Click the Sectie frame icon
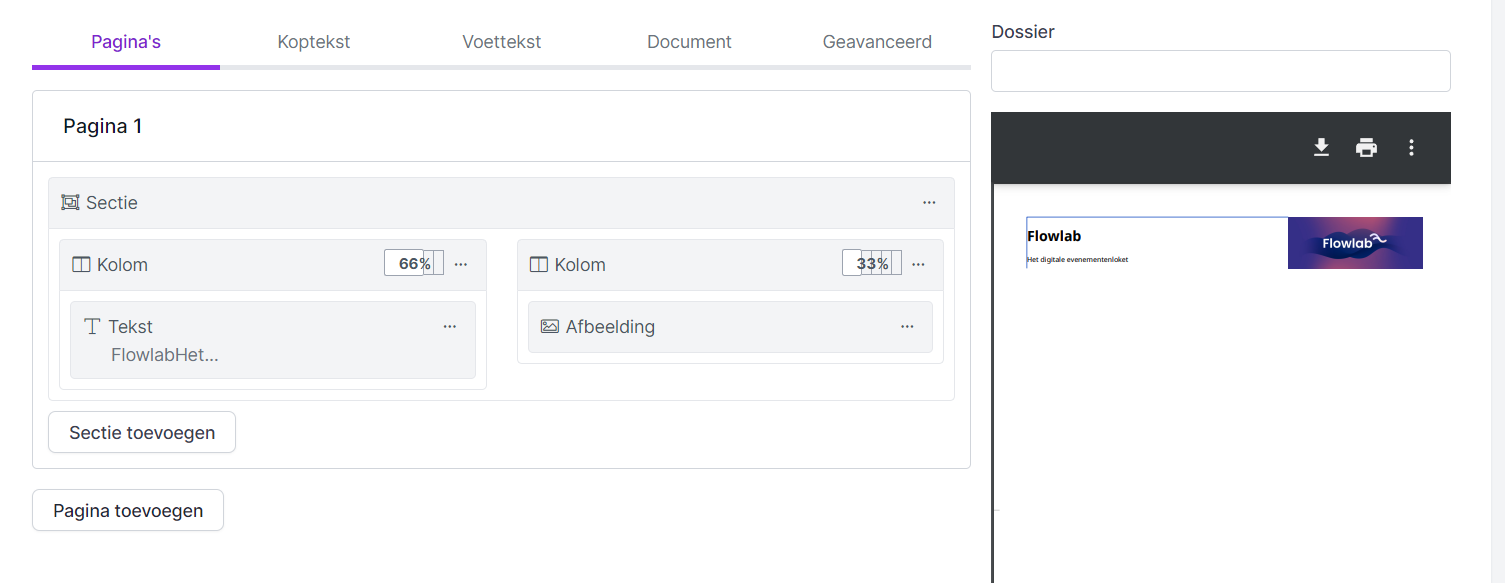The width and height of the screenshot is (1505, 583). point(70,203)
